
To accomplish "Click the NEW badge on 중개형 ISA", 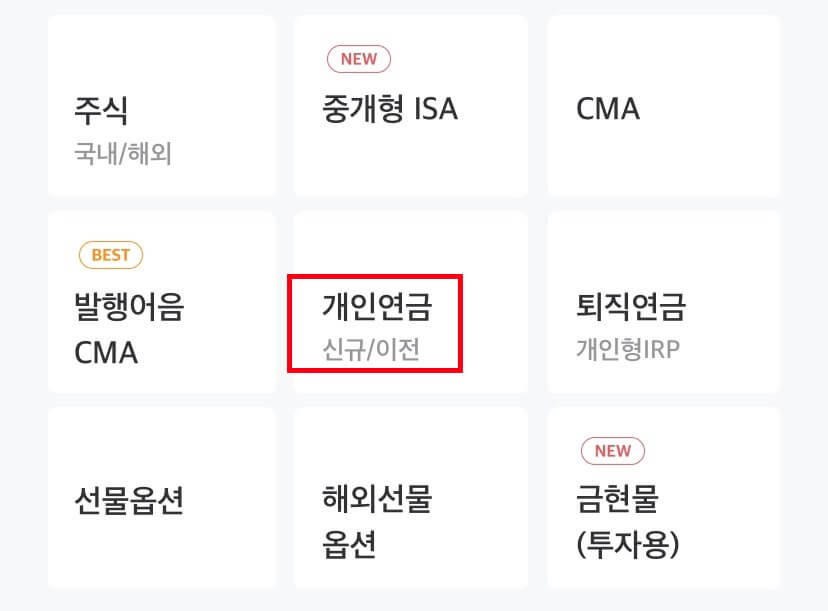I will 358,58.
